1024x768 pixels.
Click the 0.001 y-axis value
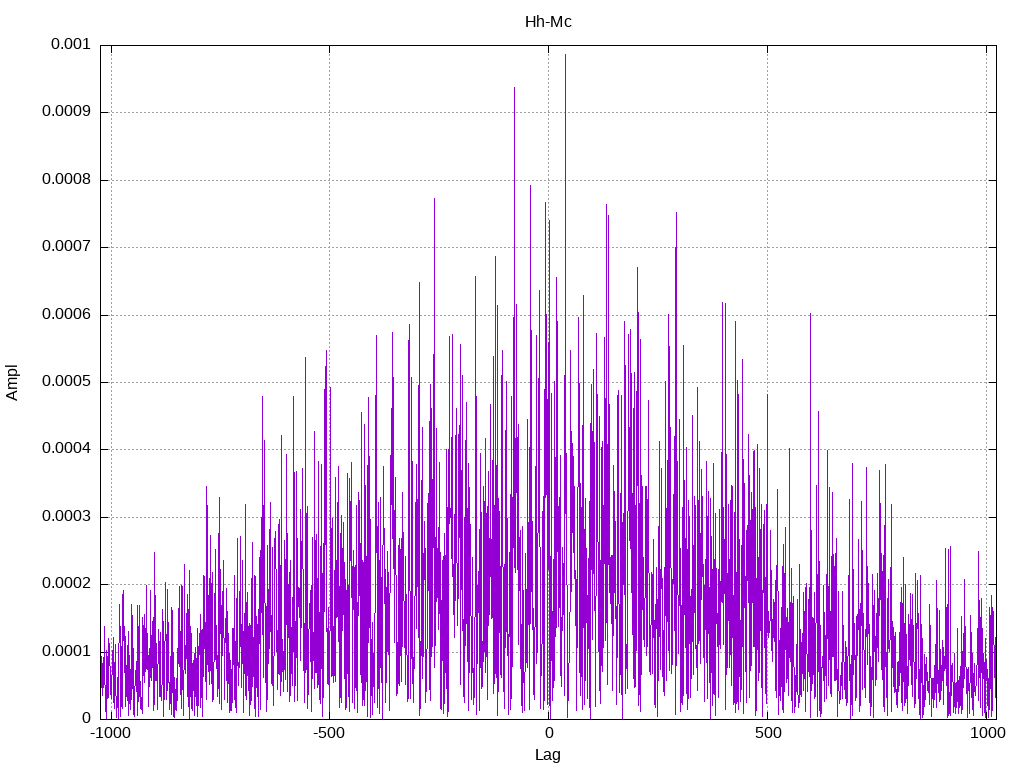tap(71, 44)
